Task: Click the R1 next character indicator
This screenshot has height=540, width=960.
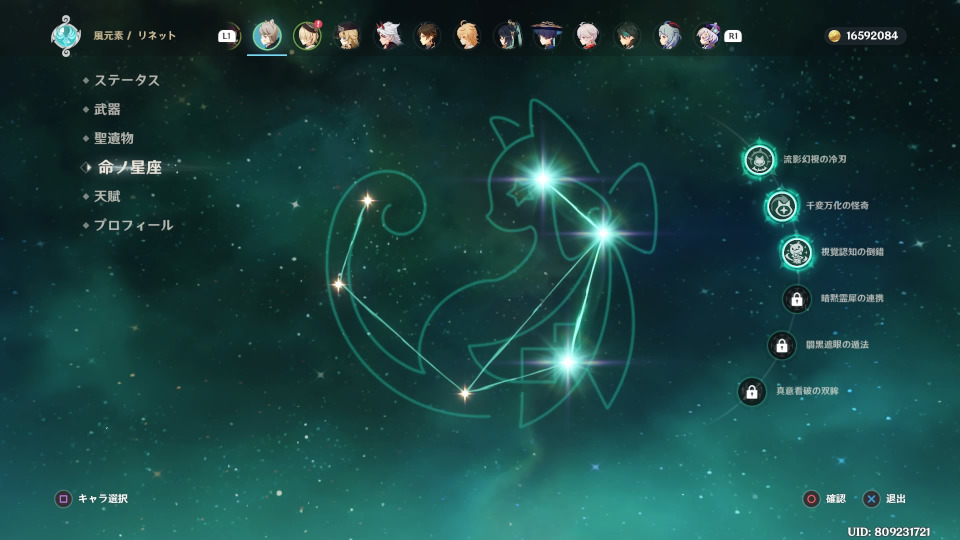Action: 733,36
